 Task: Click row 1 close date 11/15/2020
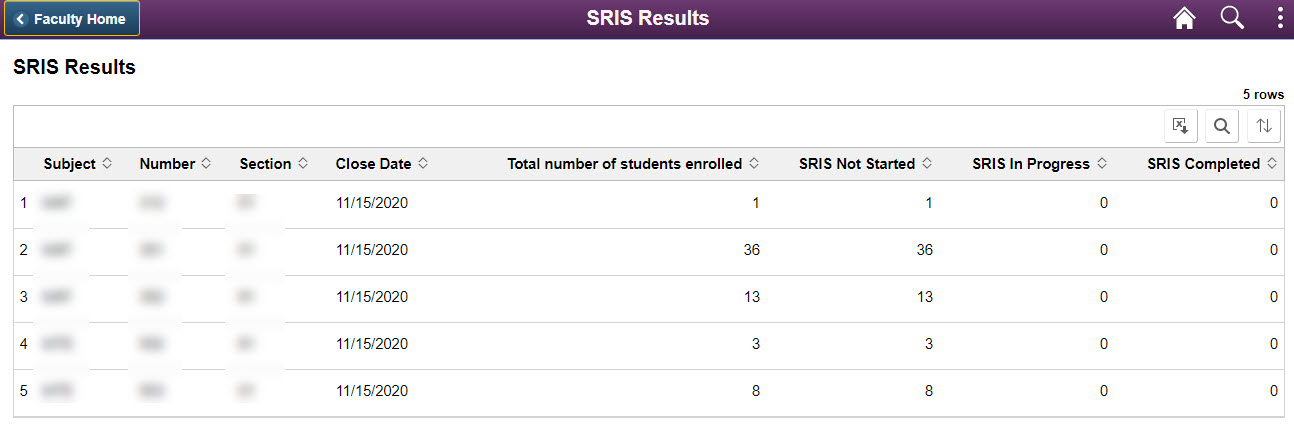pyautogui.click(x=371, y=203)
